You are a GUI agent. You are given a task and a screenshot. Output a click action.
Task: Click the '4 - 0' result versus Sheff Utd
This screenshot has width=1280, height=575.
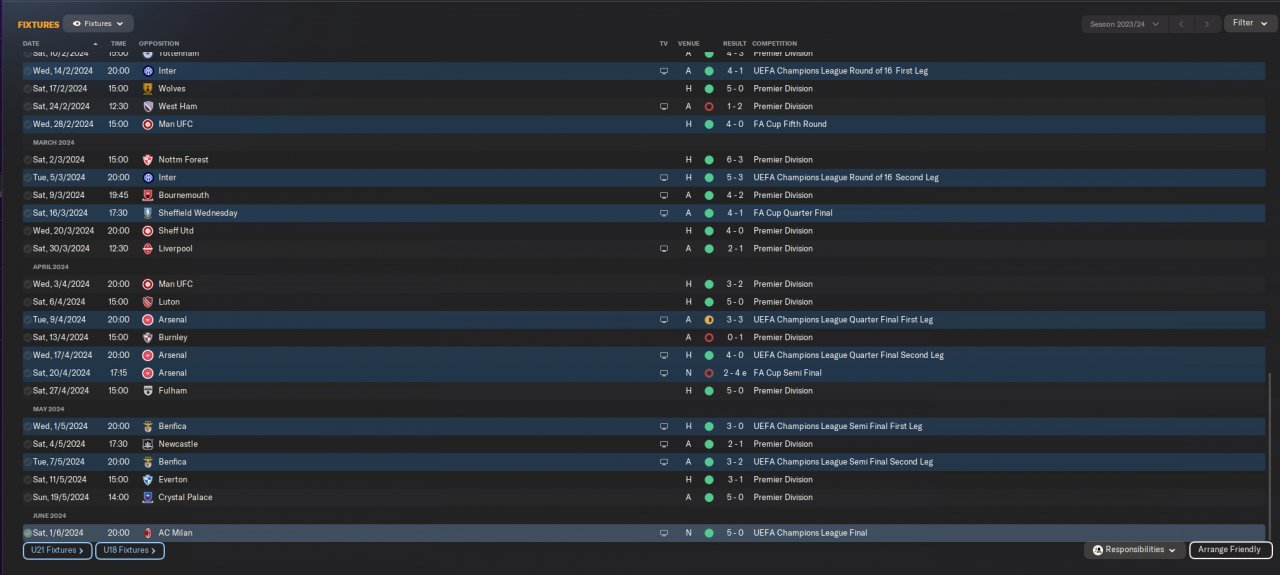click(735, 231)
